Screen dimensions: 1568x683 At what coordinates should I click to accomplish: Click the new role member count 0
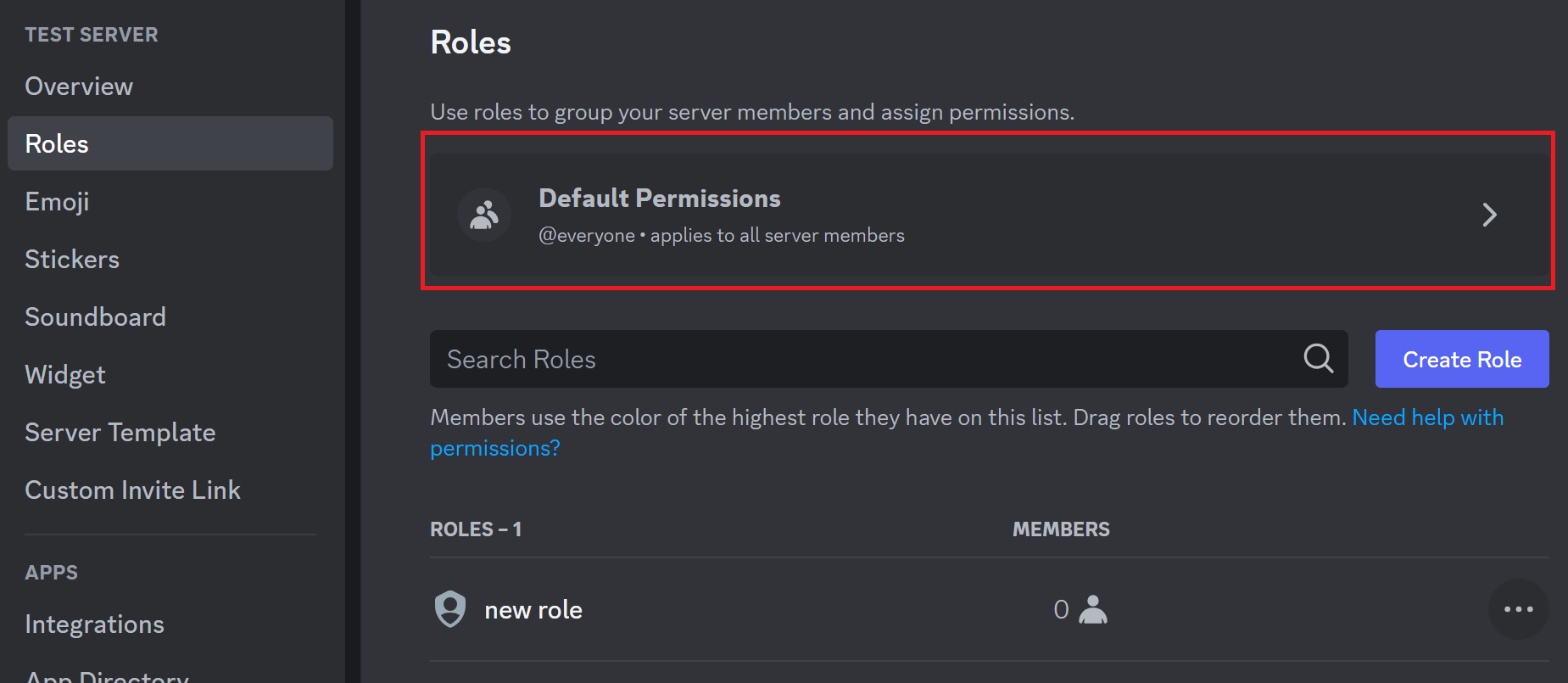coord(1061,609)
